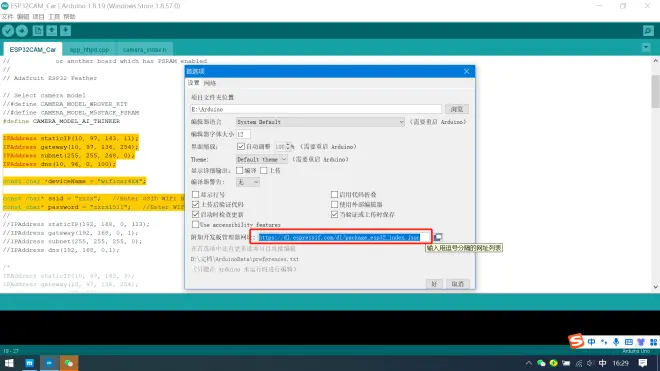This screenshot has width=660, height=371.
Task: Enable code folding checkbox
Action: [x=334, y=195]
